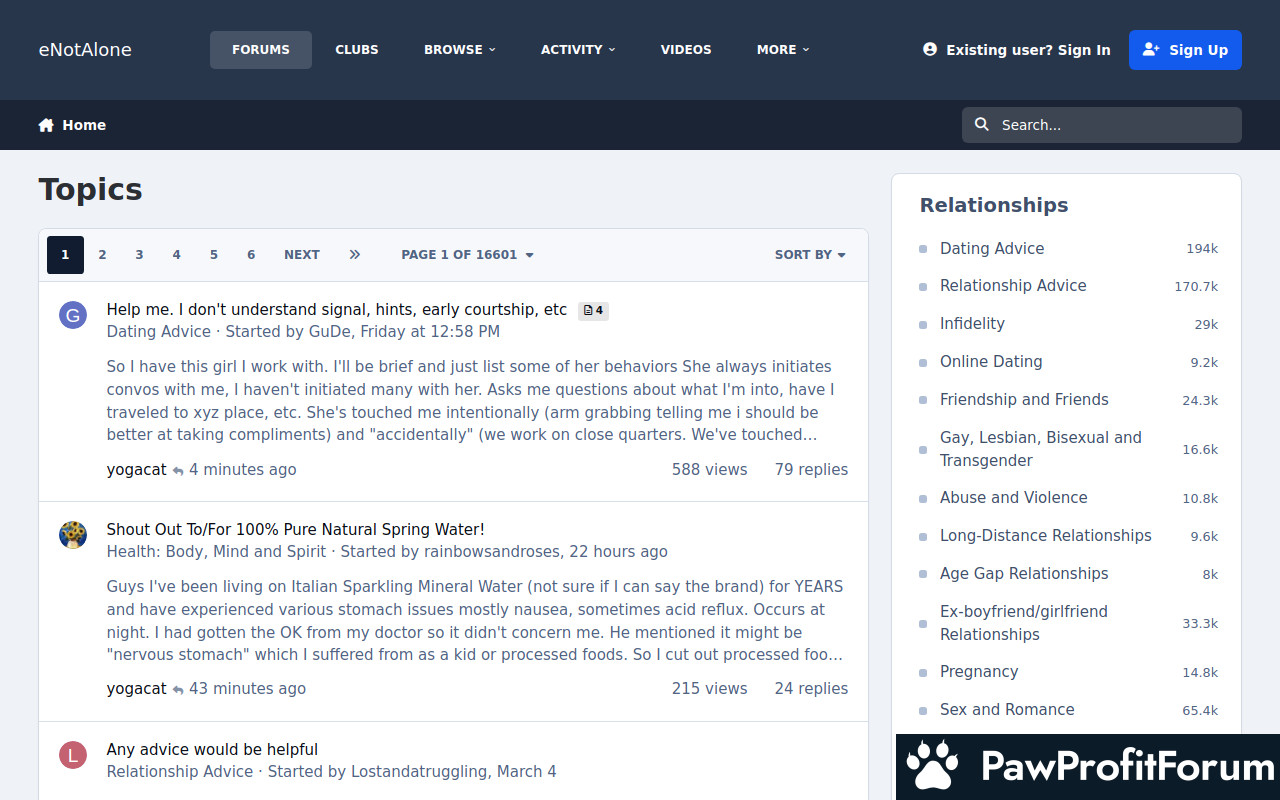Image resolution: width=1280 pixels, height=800 pixels.
Task: Open Age Gap Relationships category
Action: click(1024, 574)
